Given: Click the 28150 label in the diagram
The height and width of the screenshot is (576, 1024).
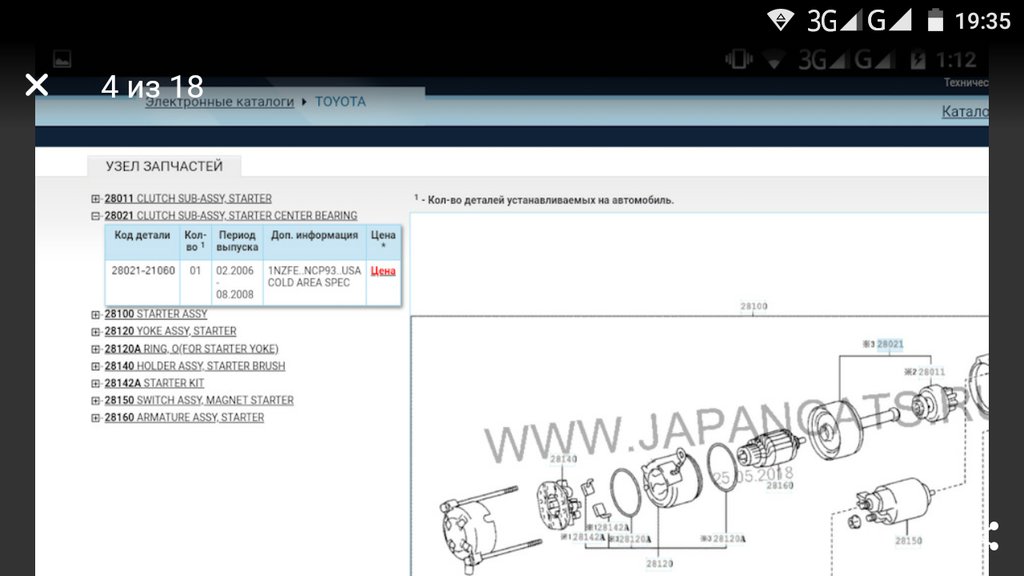Looking at the screenshot, I should coord(908,541).
